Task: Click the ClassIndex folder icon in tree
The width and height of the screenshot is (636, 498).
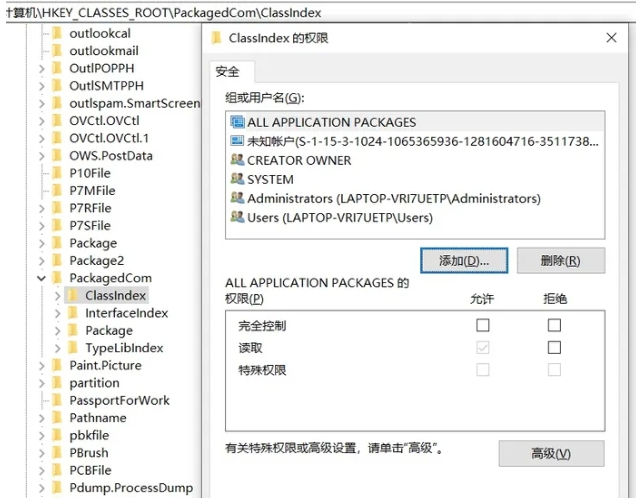Action: coord(73,295)
